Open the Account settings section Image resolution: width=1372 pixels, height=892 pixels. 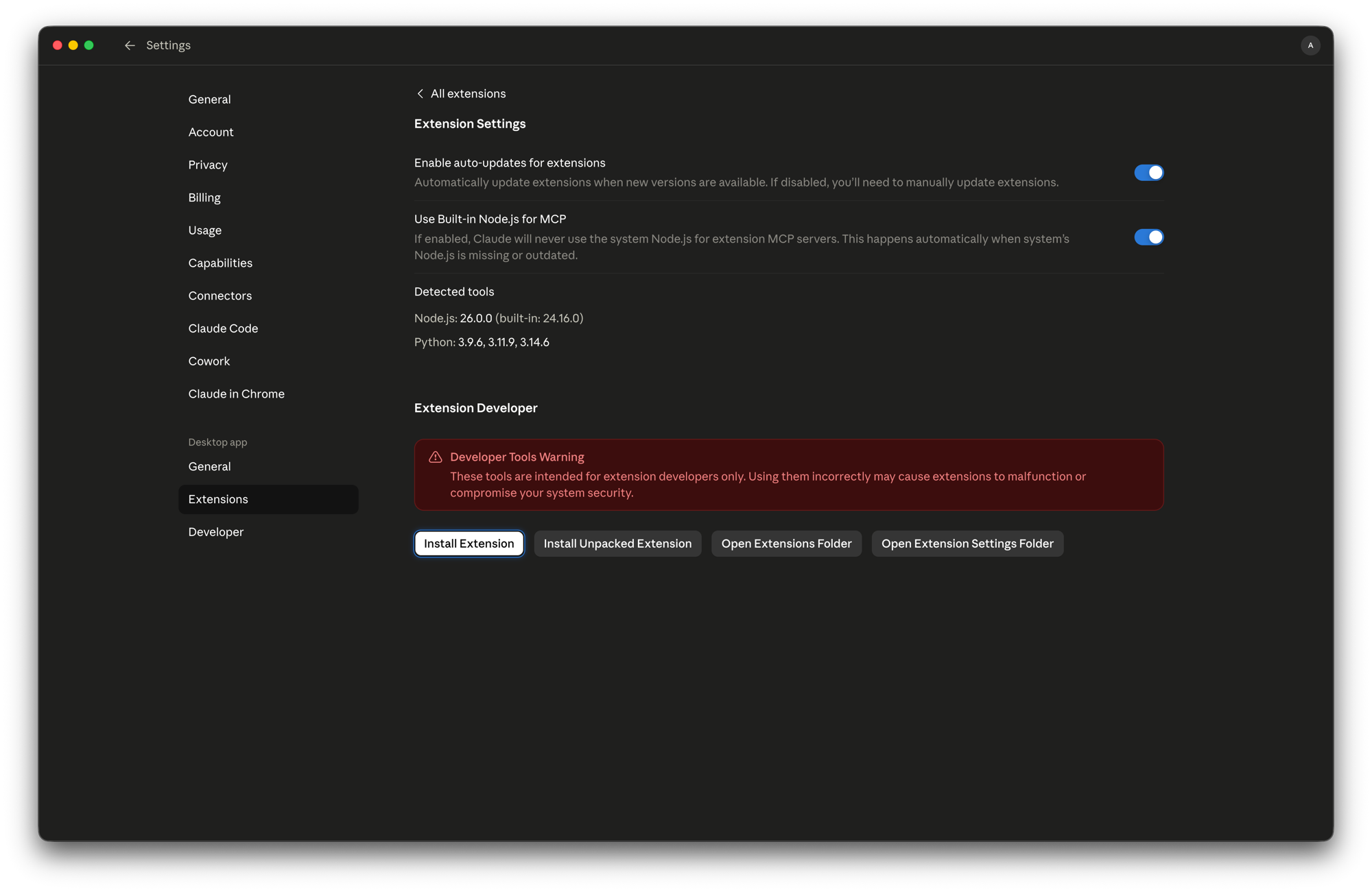268,132
